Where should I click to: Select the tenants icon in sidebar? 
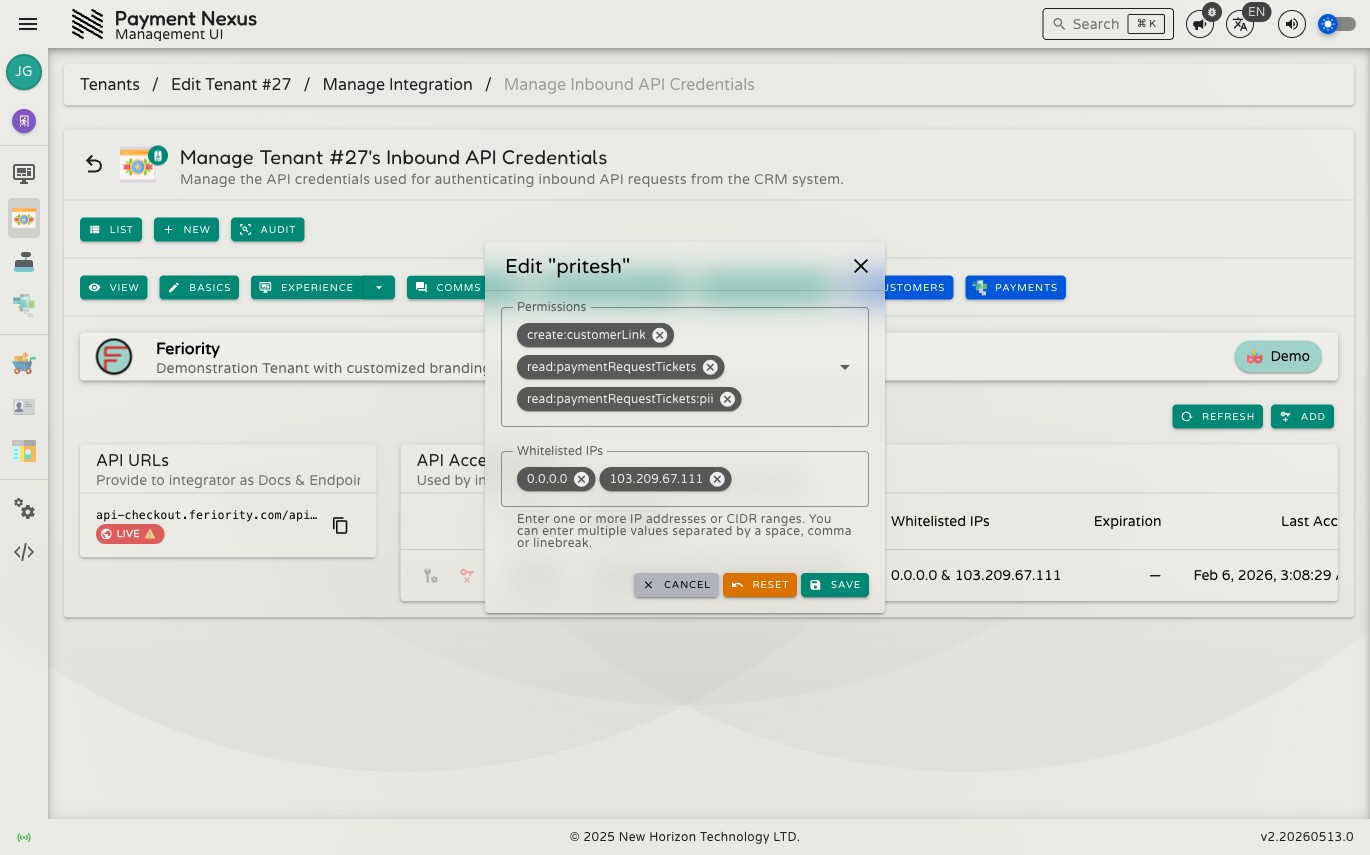[24, 218]
